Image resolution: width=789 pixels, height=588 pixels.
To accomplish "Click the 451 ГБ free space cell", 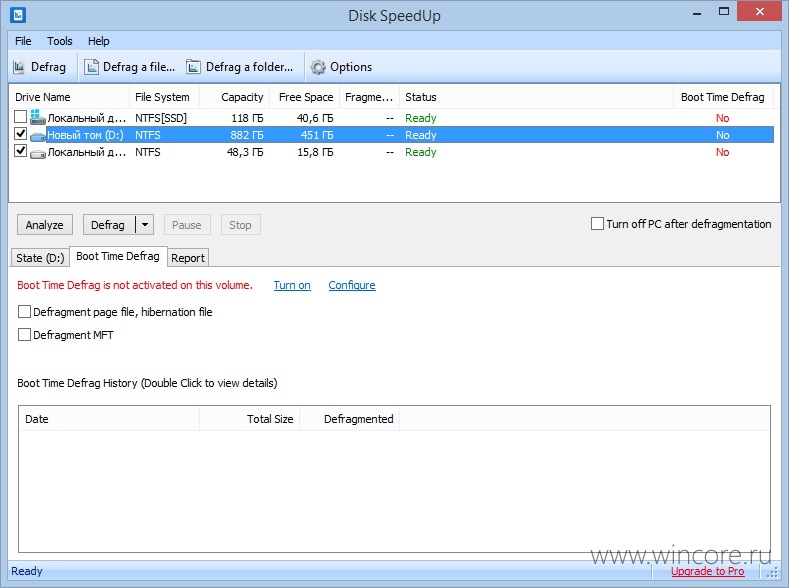I will [317, 135].
